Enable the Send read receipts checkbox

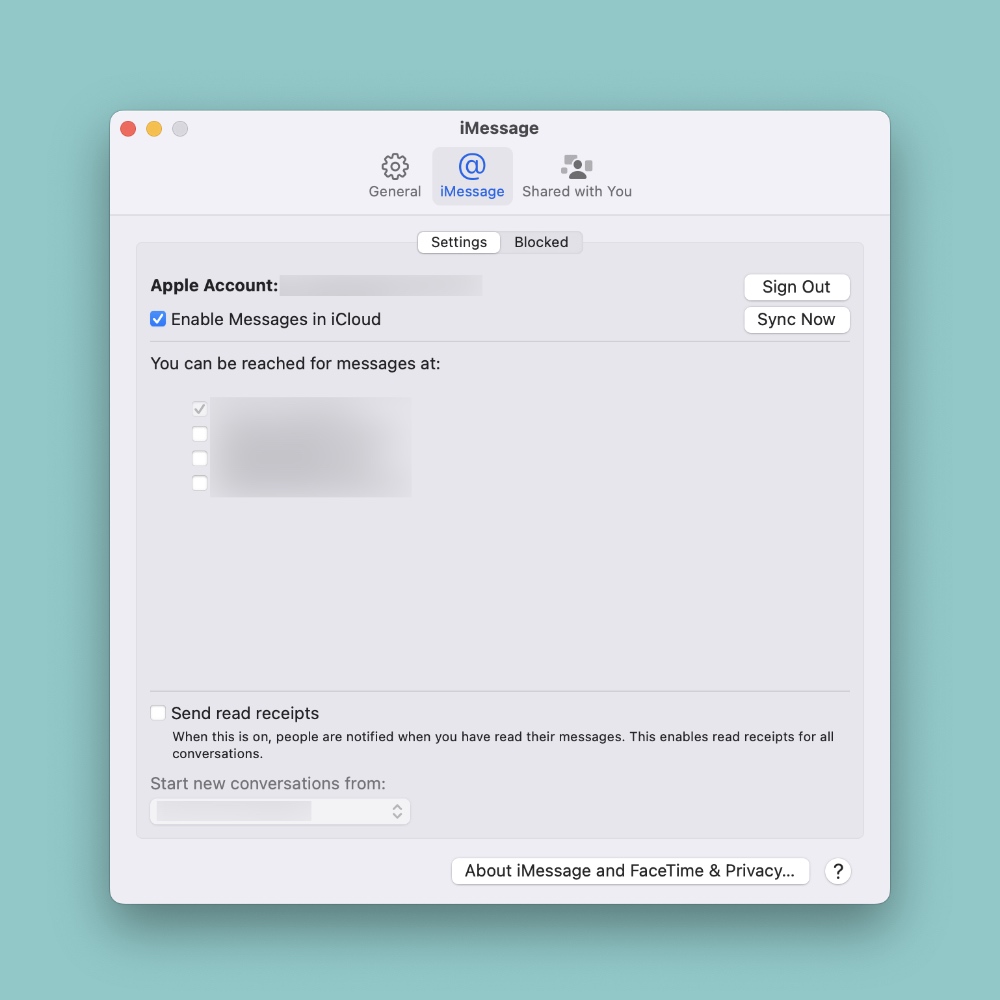[x=158, y=713]
